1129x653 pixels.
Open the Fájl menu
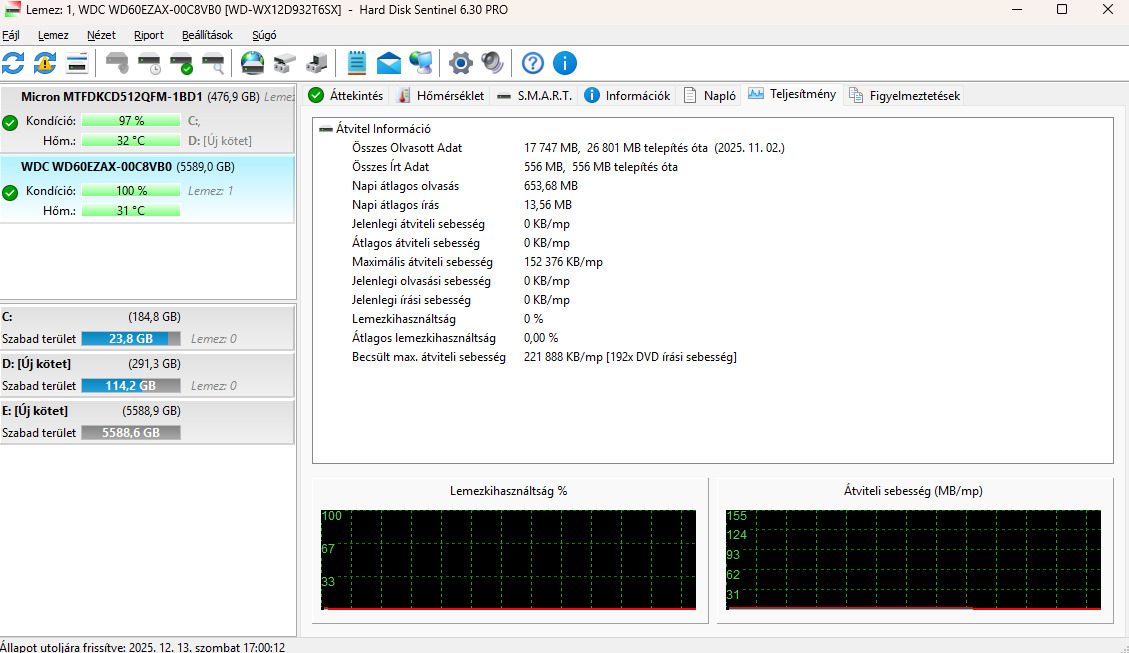point(11,35)
